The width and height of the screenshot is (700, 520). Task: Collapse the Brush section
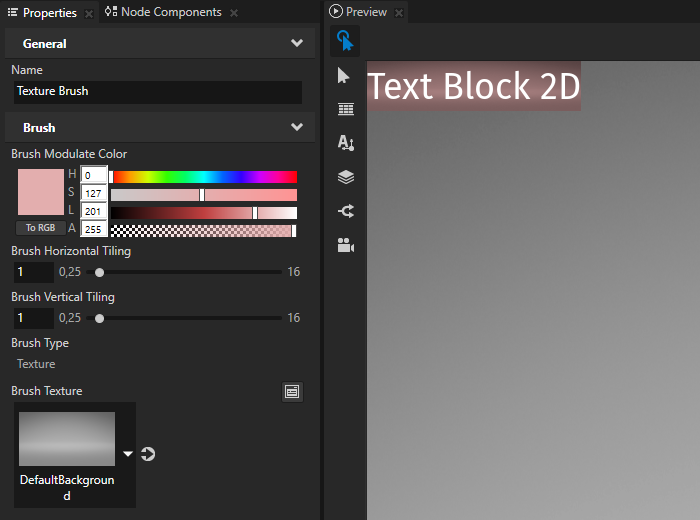(296, 128)
